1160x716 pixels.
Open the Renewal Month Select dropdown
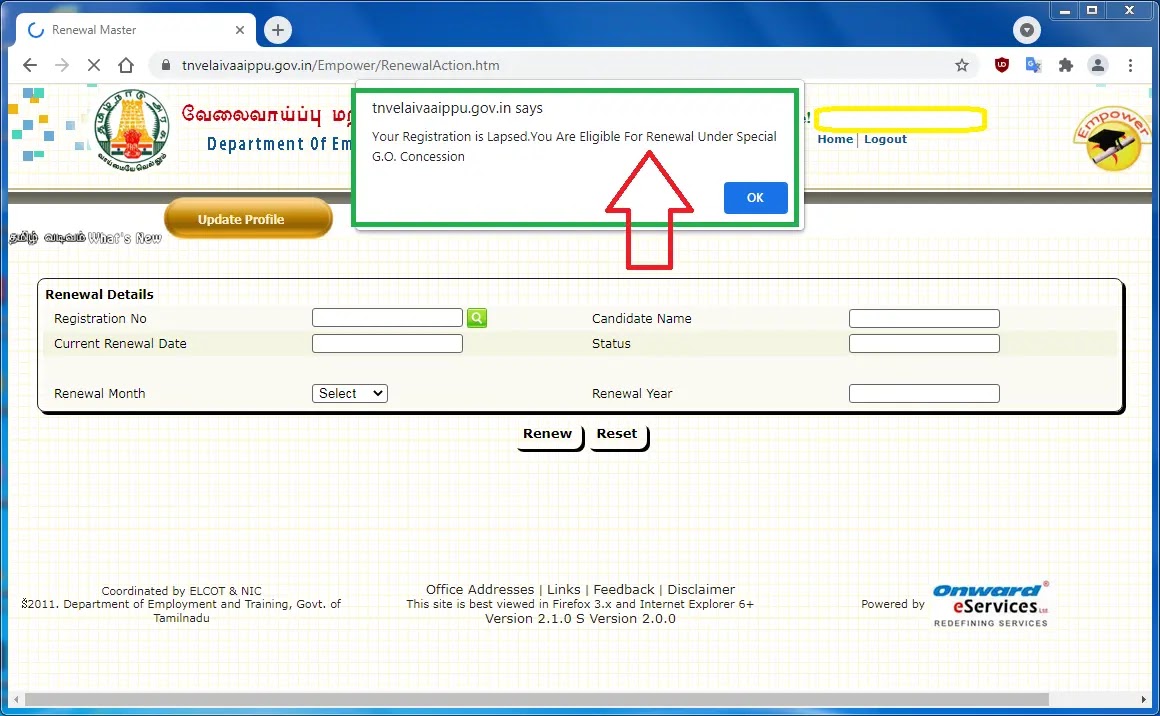[x=350, y=394]
